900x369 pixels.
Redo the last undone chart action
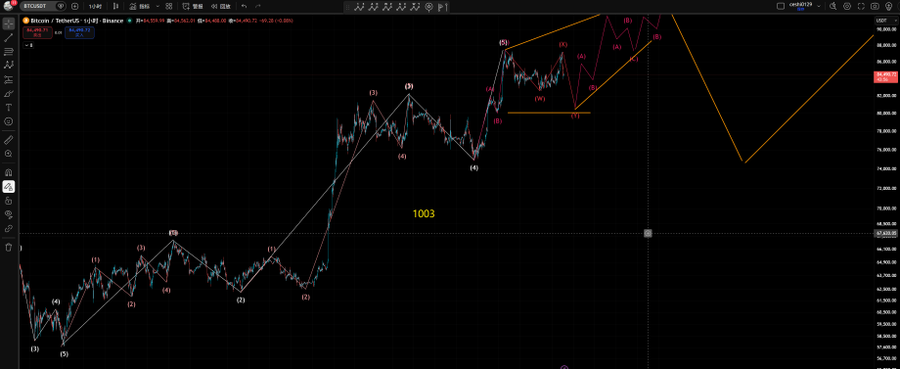point(258,6)
